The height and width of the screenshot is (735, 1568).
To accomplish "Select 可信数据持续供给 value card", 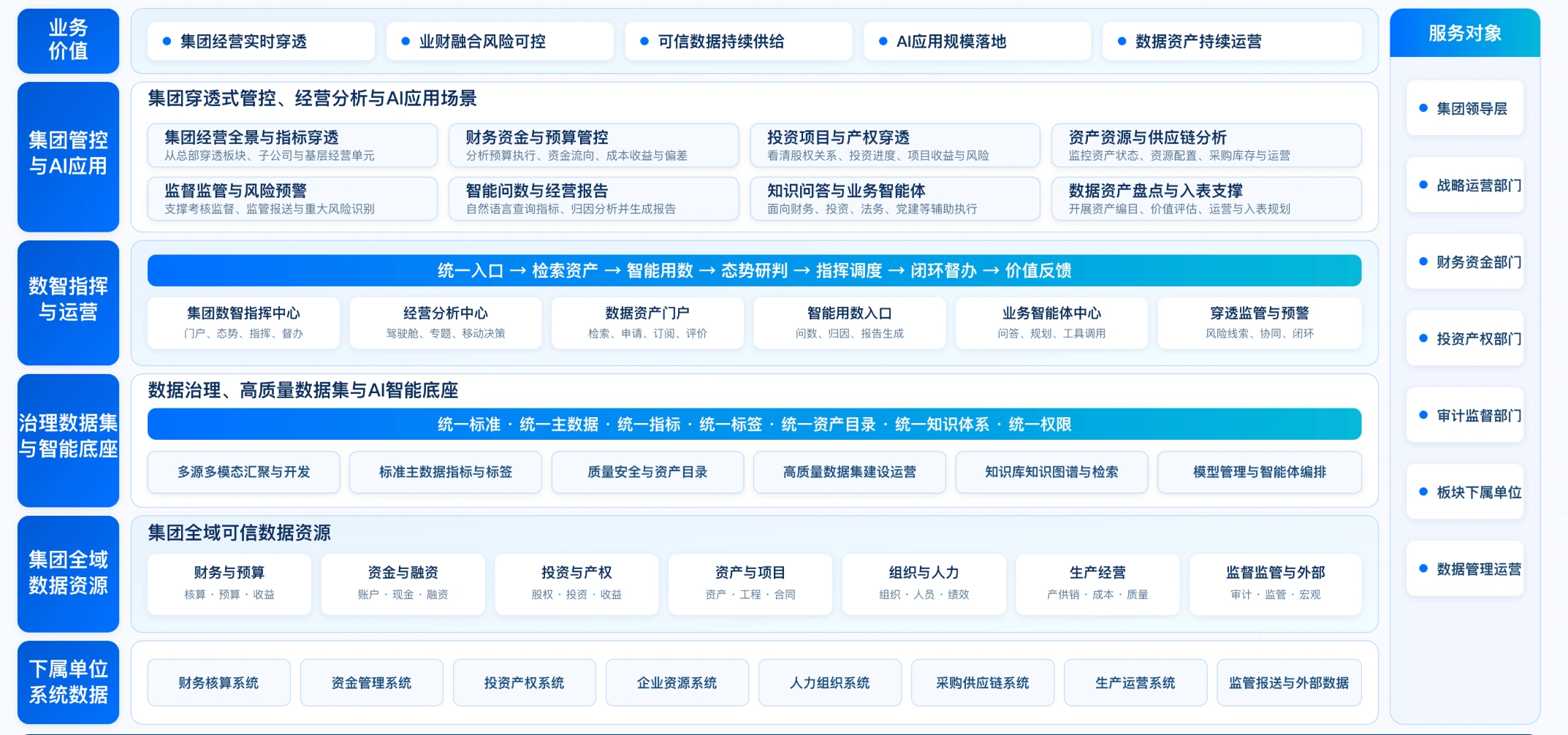I will [x=739, y=41].
